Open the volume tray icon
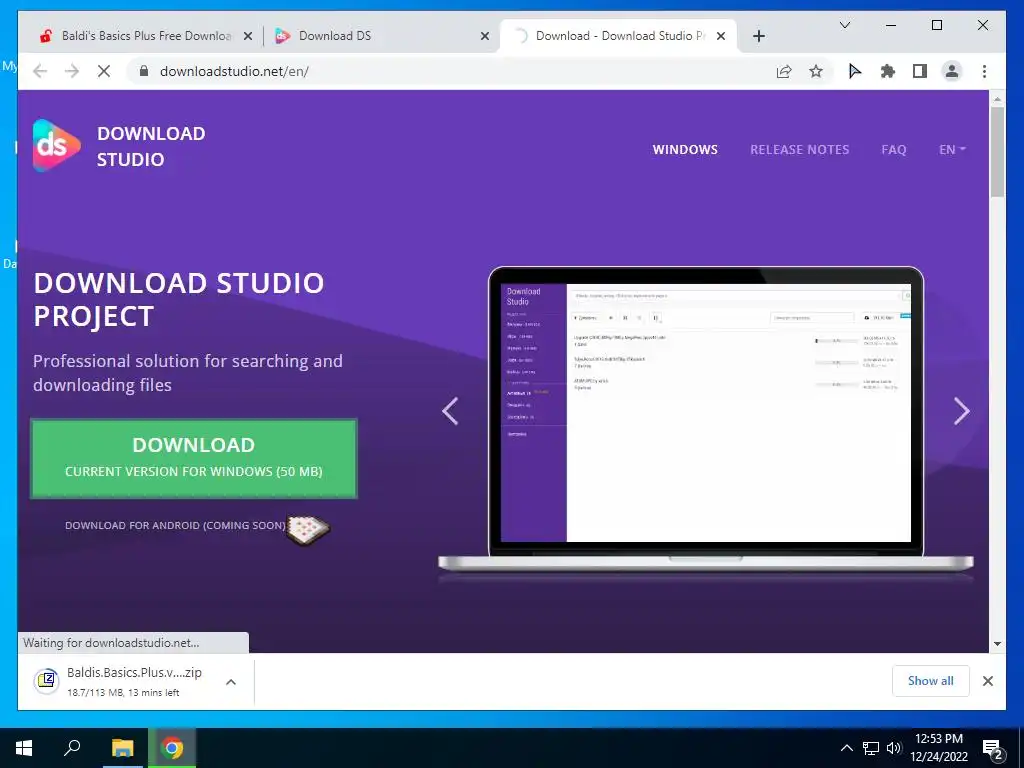Viewport: 1024px width, 768px height. 893,748
